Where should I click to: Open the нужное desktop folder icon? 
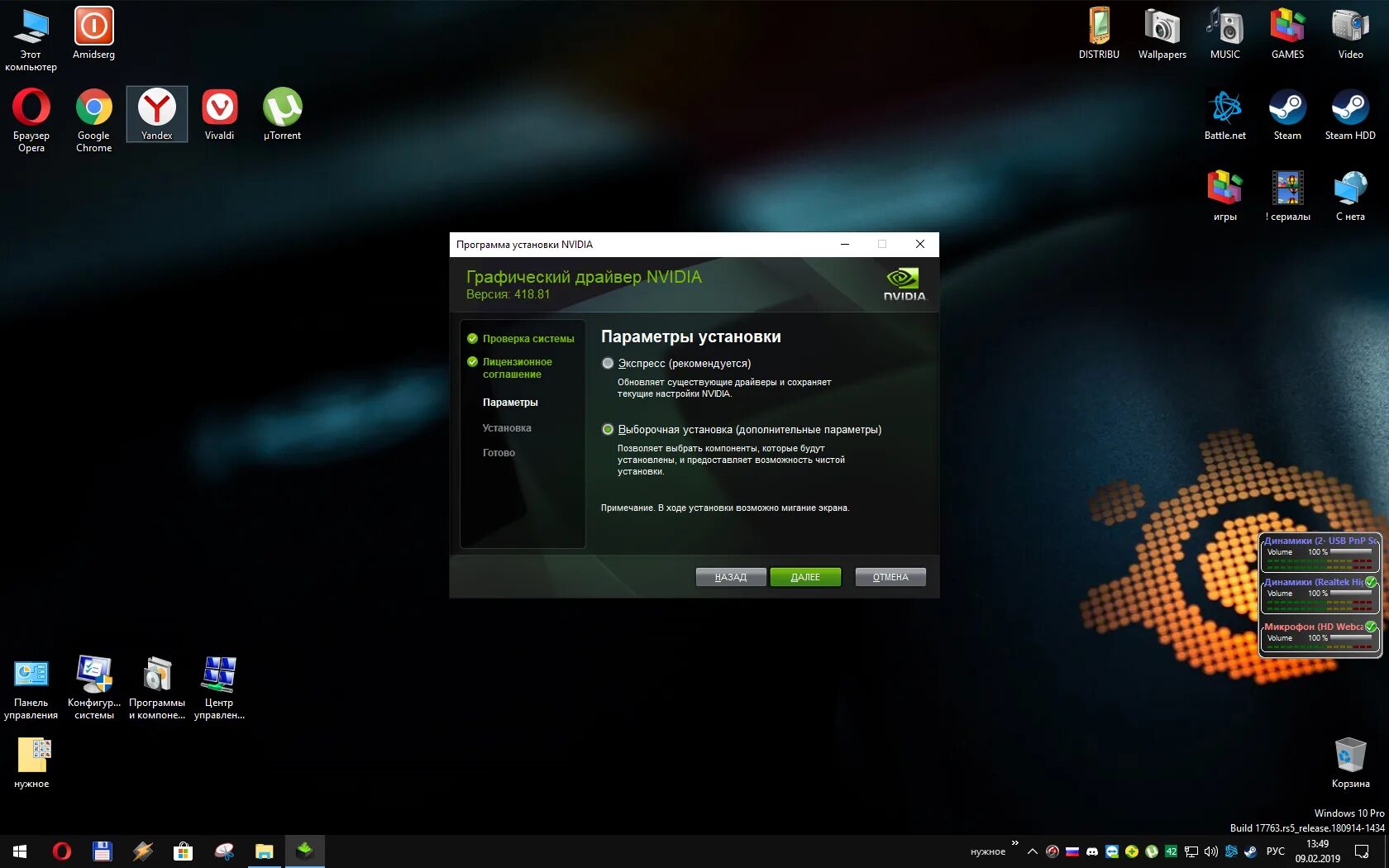click(x=31, y=763)
